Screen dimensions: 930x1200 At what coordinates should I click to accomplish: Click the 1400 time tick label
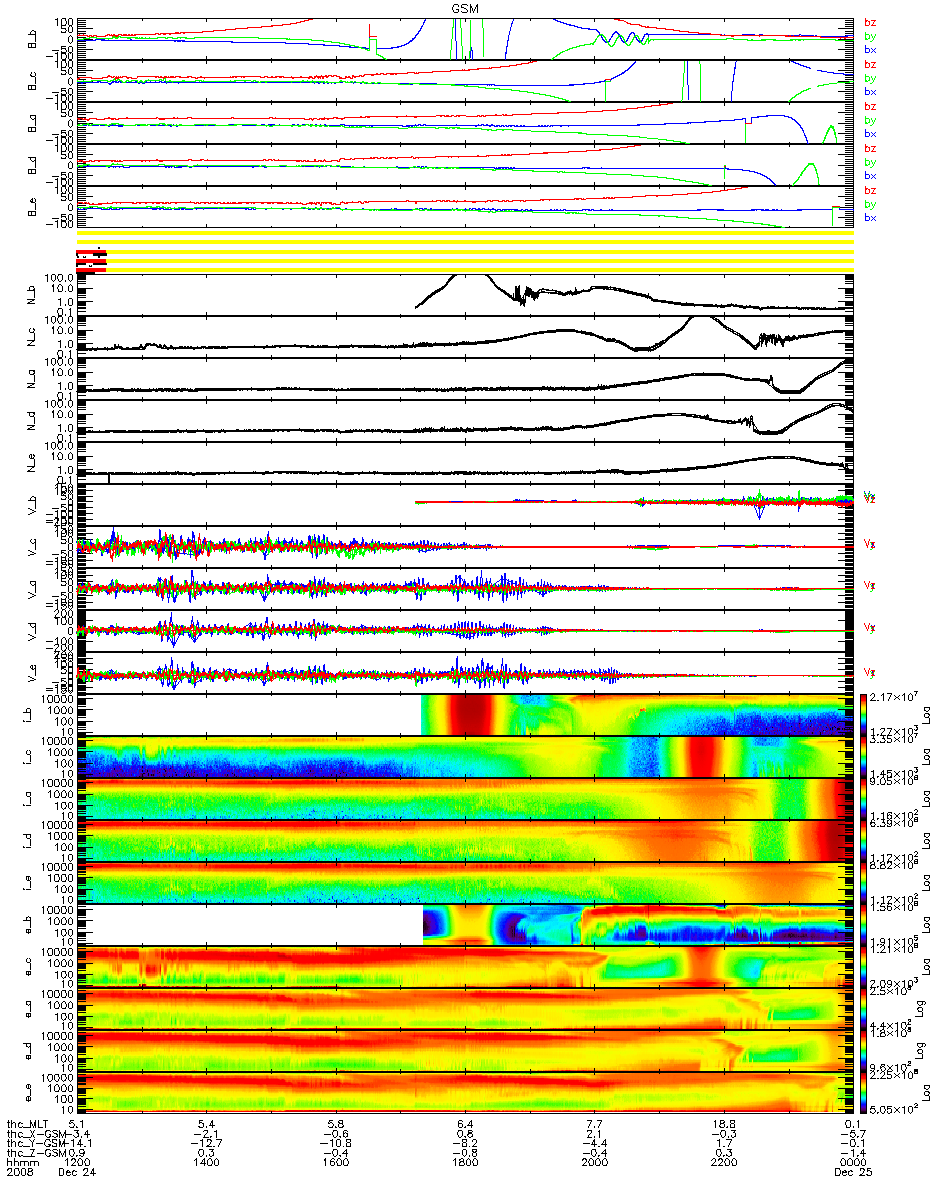(208, 1164)
